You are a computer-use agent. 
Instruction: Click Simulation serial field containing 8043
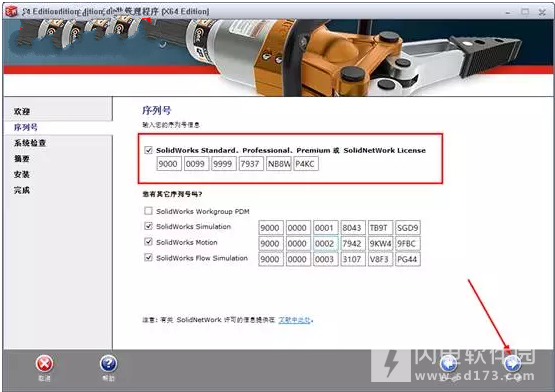(x=353, y=228)
